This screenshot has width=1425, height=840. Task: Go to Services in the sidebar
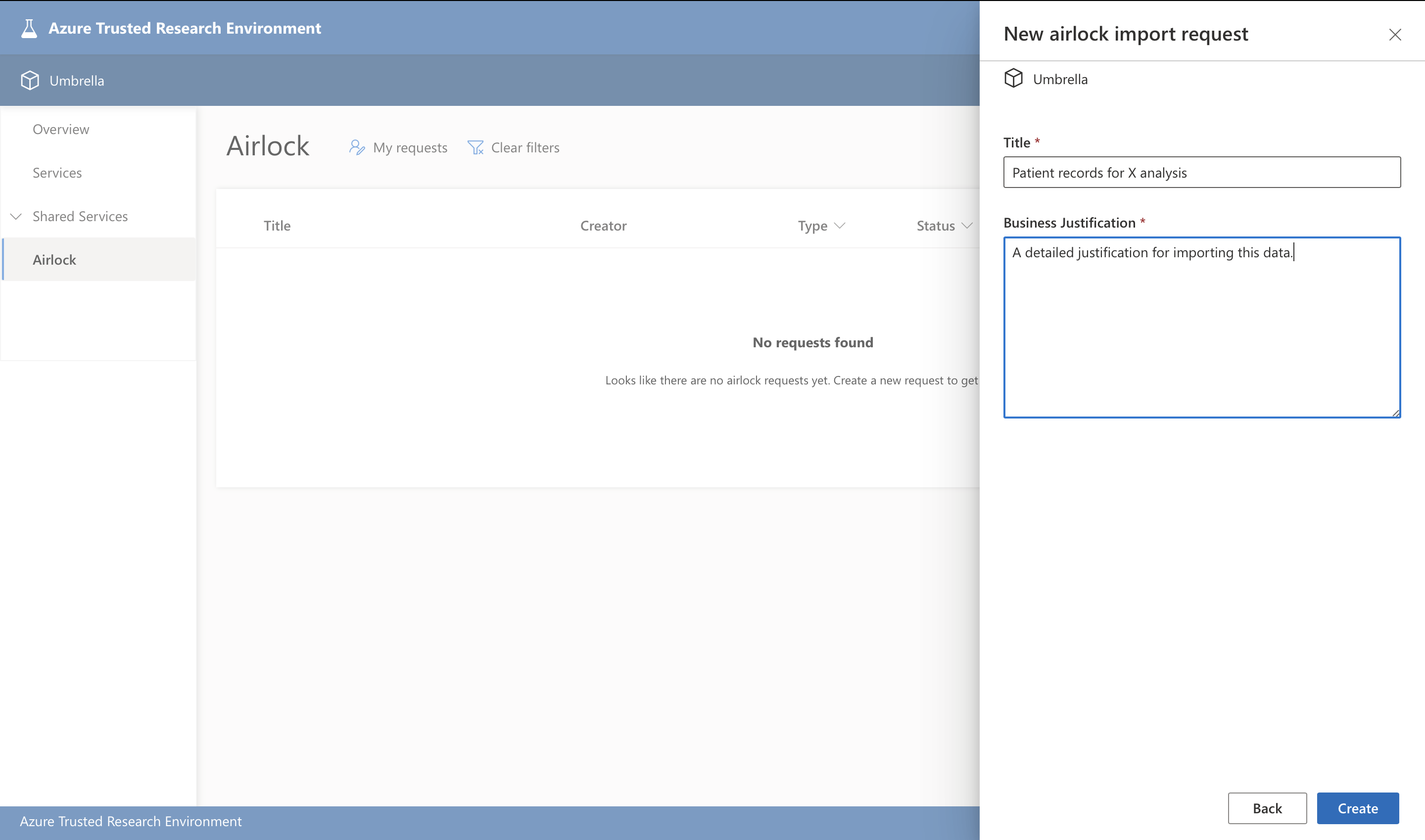57,173
